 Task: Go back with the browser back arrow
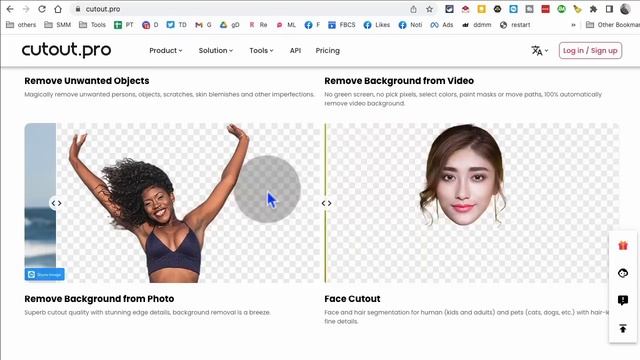tap(10, 9)
